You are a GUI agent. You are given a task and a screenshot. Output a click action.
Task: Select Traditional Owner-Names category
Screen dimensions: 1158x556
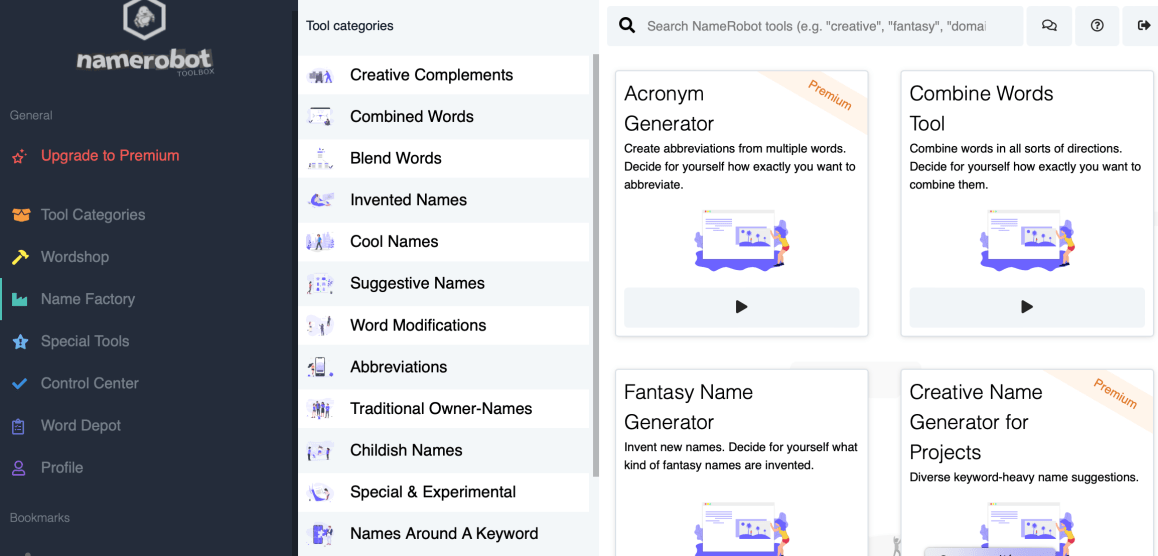coord(441,409)
